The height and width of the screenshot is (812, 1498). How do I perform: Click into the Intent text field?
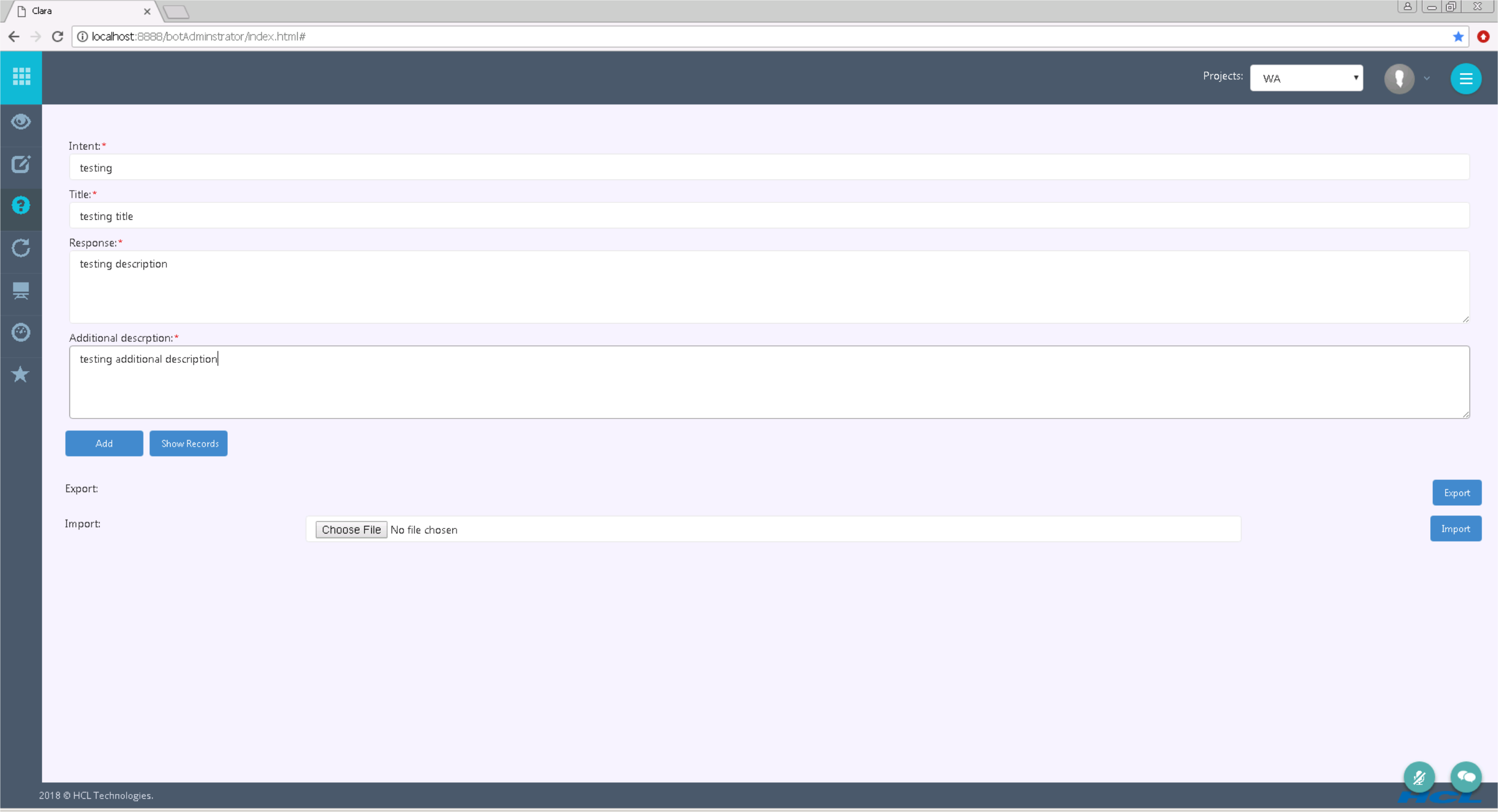point(769,167)
